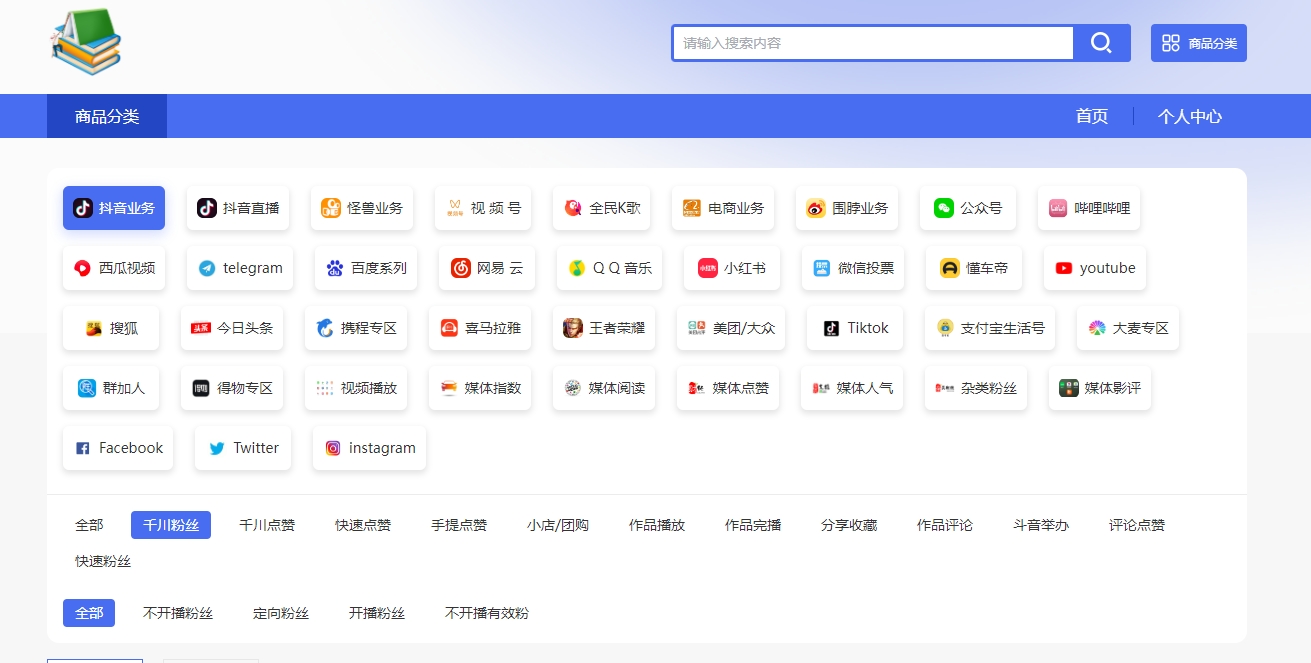The width and height of the screenshot is (1311, 663).
Task: Open the 媒体阅读 category
Action: click(604, 388)
